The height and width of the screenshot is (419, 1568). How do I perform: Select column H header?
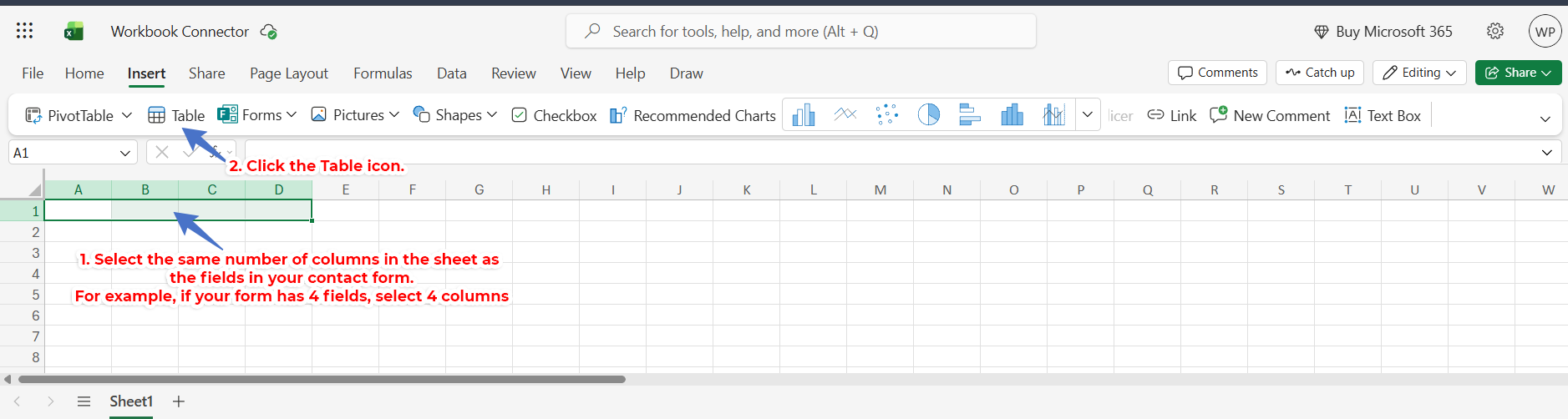[x=546, y=190]
